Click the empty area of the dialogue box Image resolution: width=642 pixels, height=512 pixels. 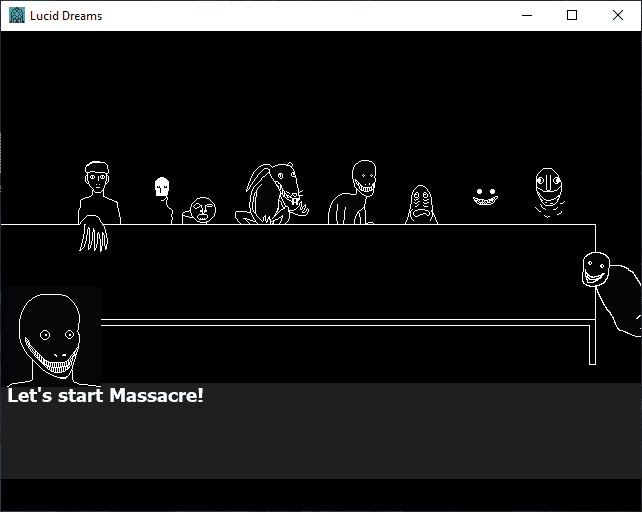[320, 445]
